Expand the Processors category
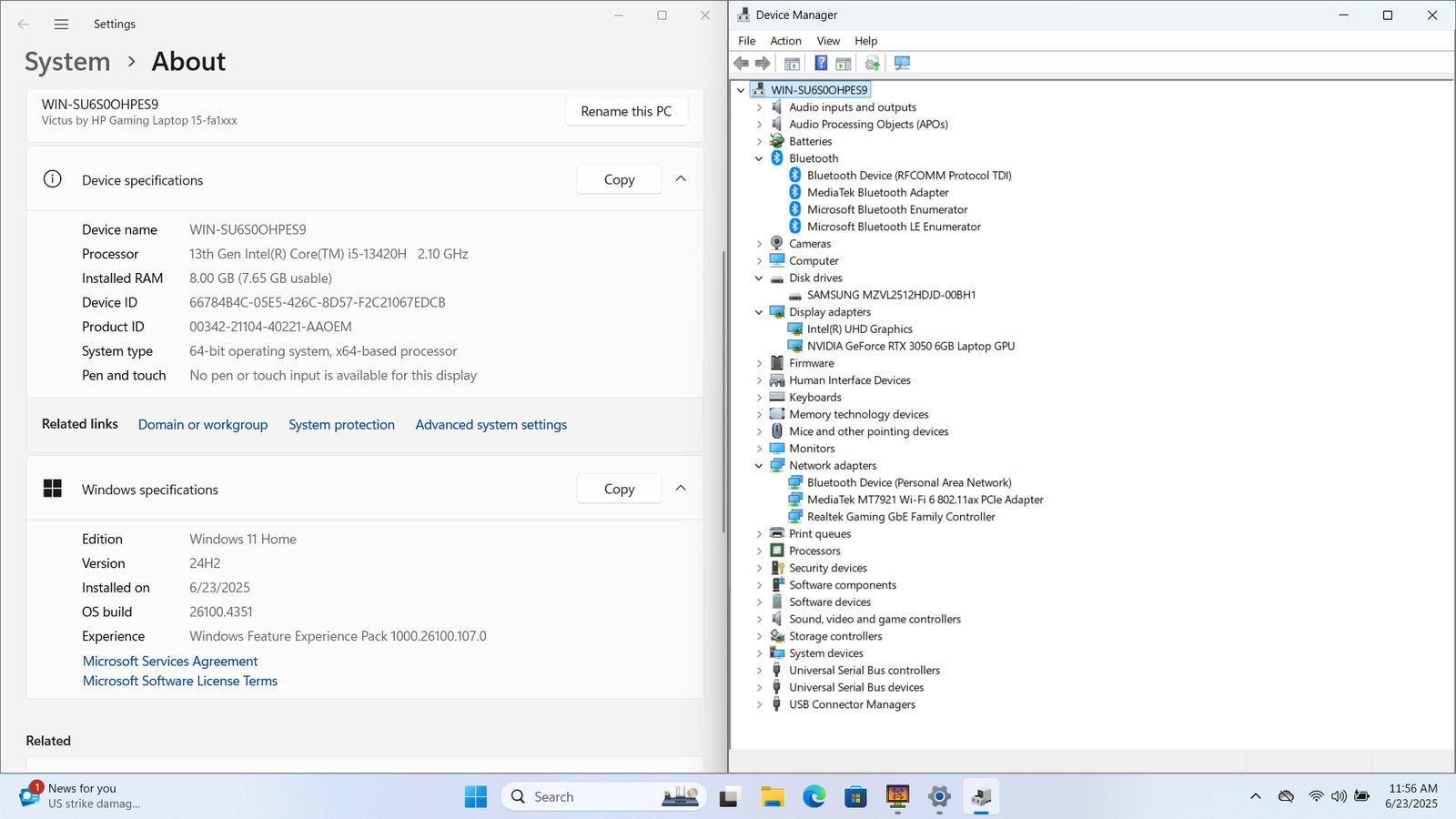 [759, 551]
